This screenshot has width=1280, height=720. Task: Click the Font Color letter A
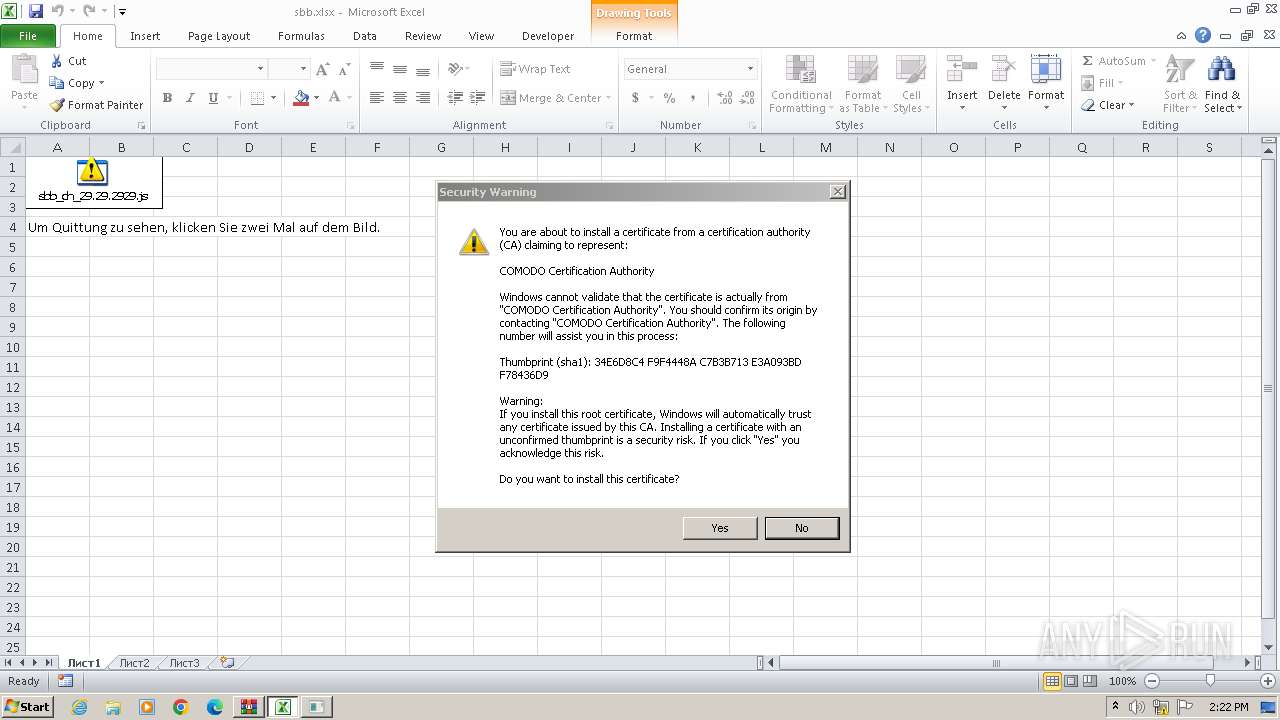[334, 98]
